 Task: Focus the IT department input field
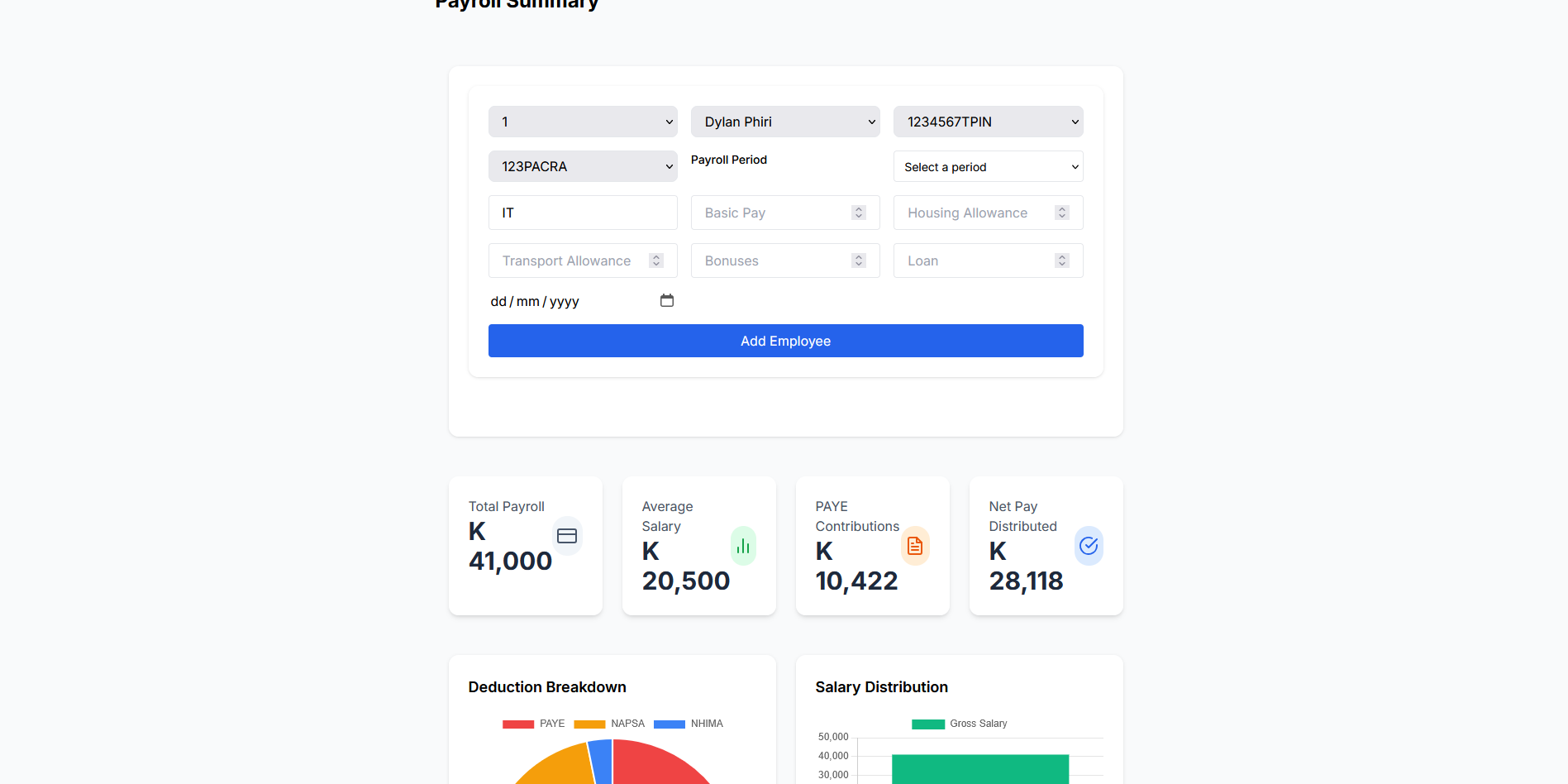click(583, 213)
